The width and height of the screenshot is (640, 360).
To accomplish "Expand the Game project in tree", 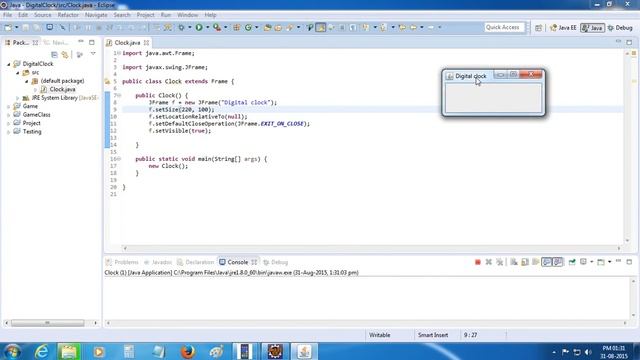I will 9,106.
